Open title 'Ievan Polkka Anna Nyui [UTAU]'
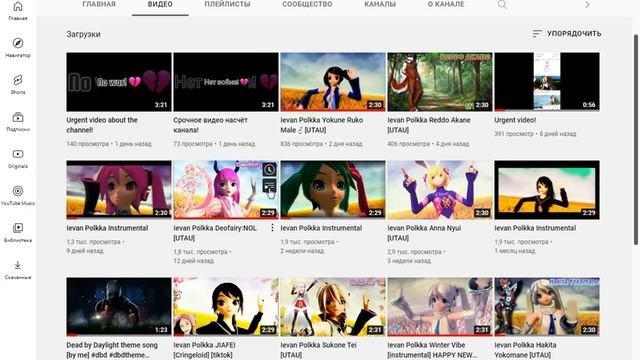The height and width of the screenshot is (360, 640). (x=424, y=233)
